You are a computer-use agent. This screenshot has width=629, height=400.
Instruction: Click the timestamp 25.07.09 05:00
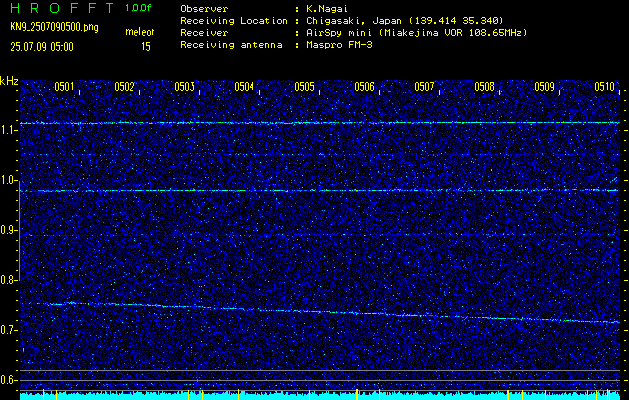point(42,47)
